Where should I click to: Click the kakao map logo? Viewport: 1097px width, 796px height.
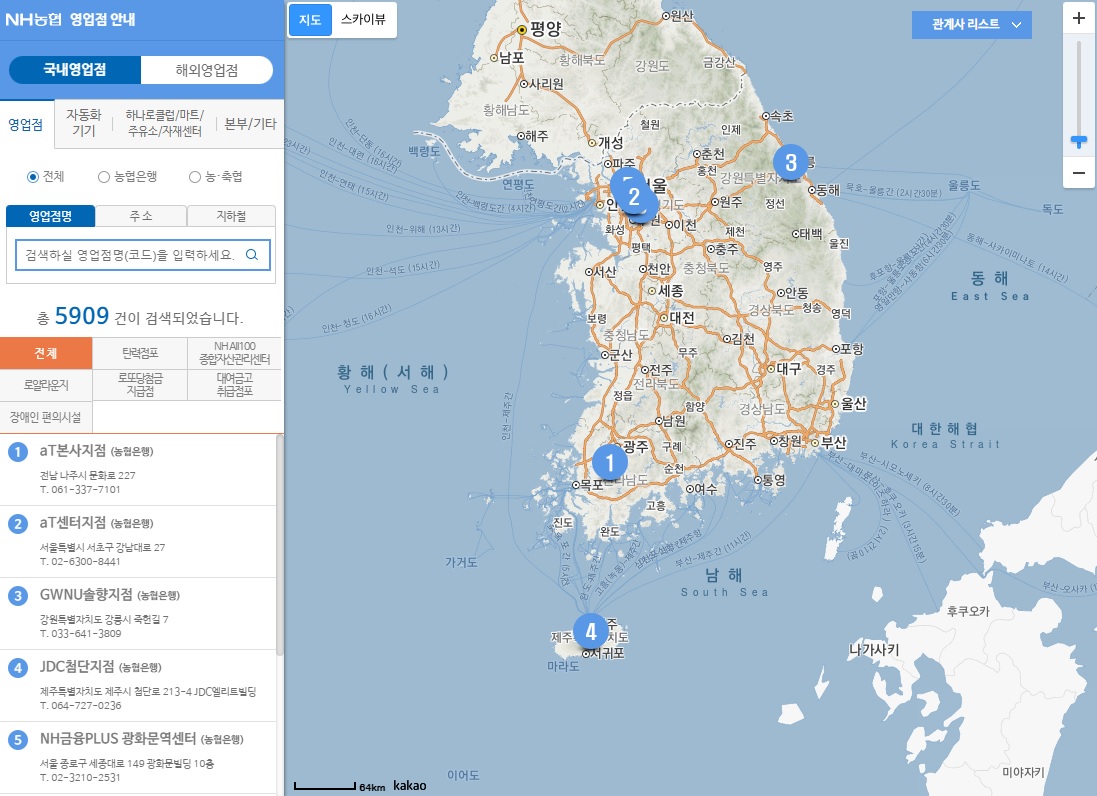pyautogui.click(x=410, y=786)
